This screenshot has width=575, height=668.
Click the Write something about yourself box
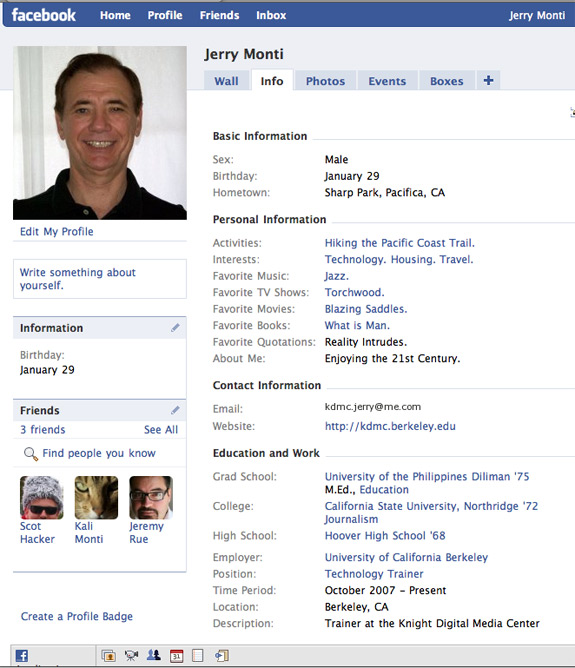tap(100, 279)
